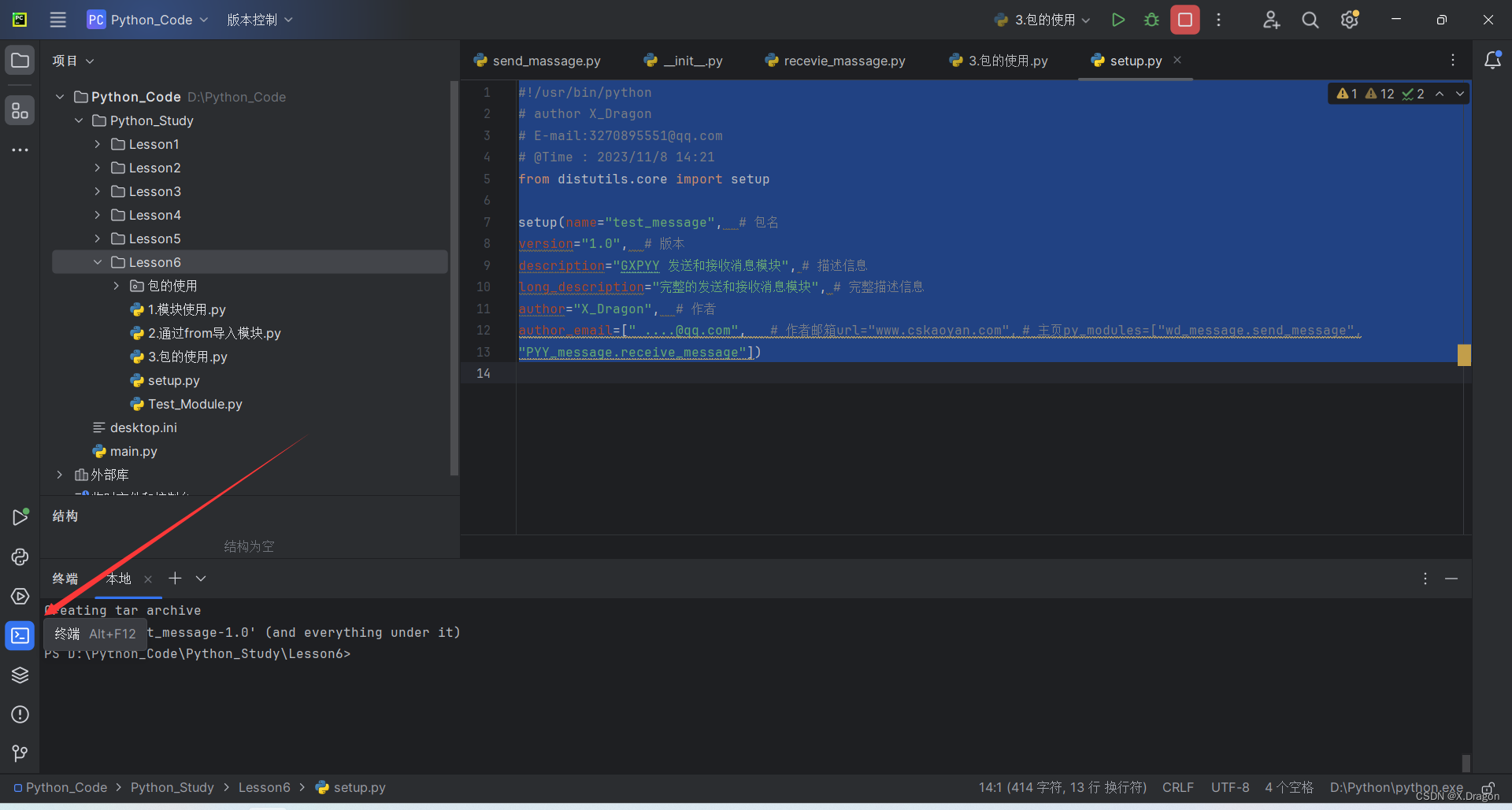
Task: Collapse the Python_Code root folder
Action: pos(60,97)
